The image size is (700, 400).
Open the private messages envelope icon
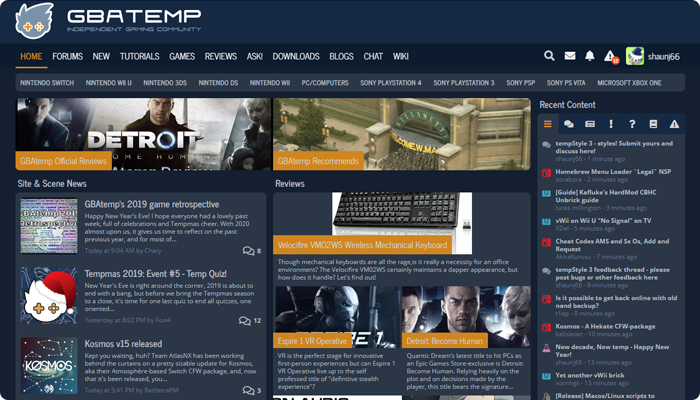[x=570, y=56]
